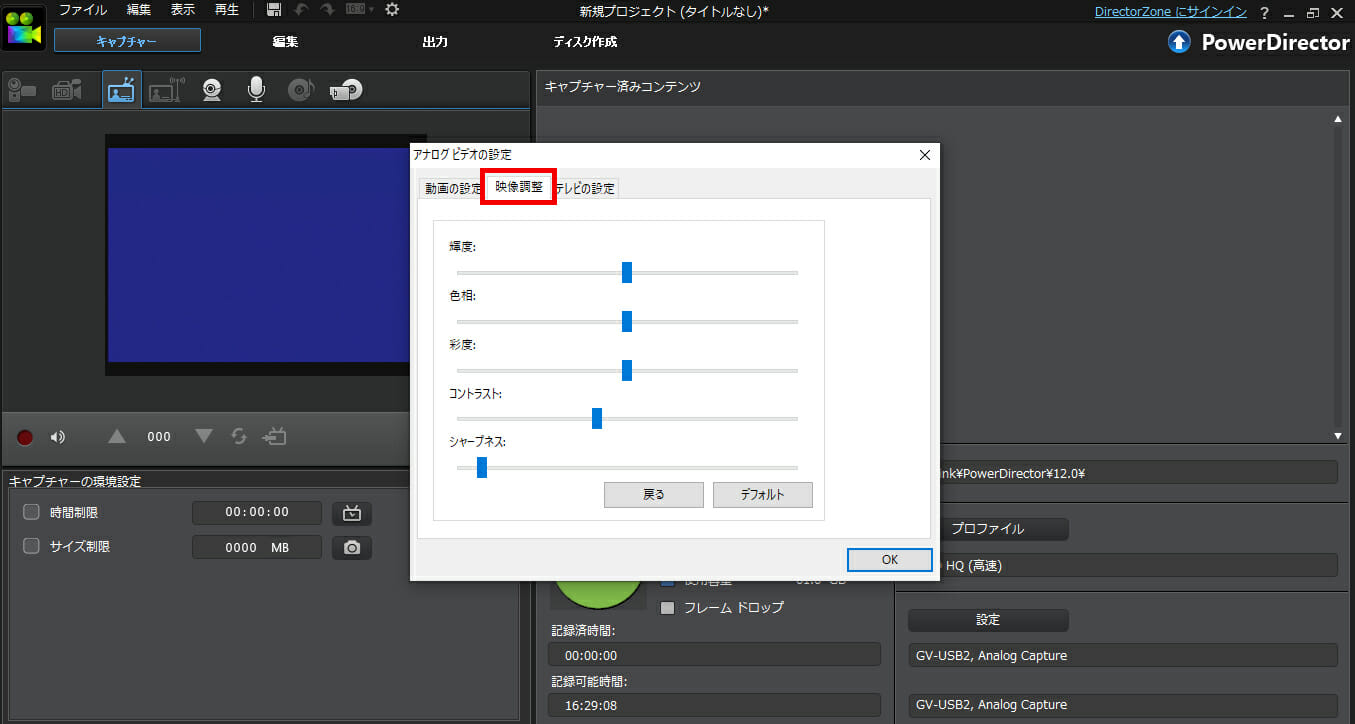
Task: Open the 編集 menu in menu bar
Action: [x=139, y=10]
